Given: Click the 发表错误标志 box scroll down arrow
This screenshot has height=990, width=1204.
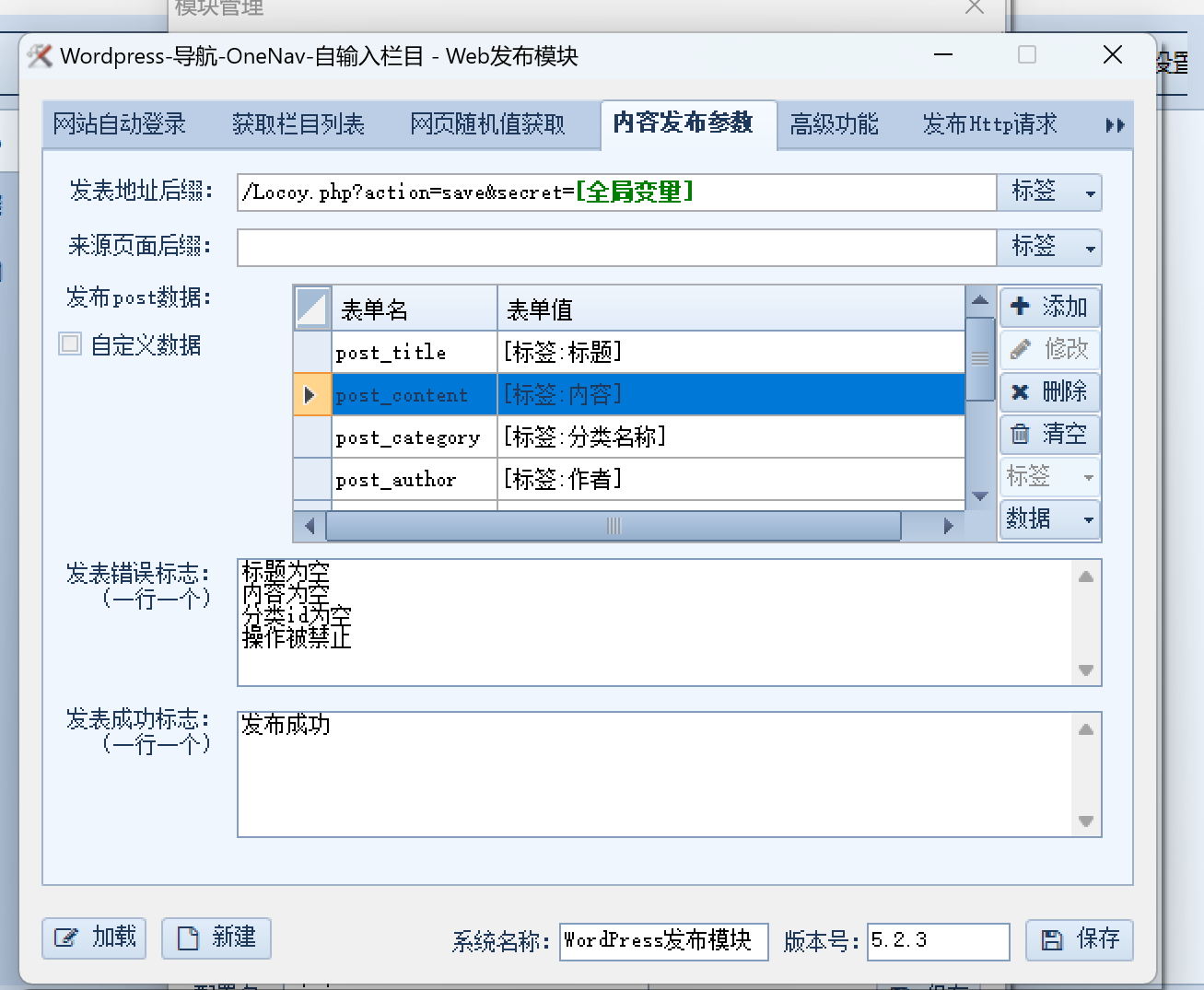Looking at the screenshot, I should coord(1086,670).
